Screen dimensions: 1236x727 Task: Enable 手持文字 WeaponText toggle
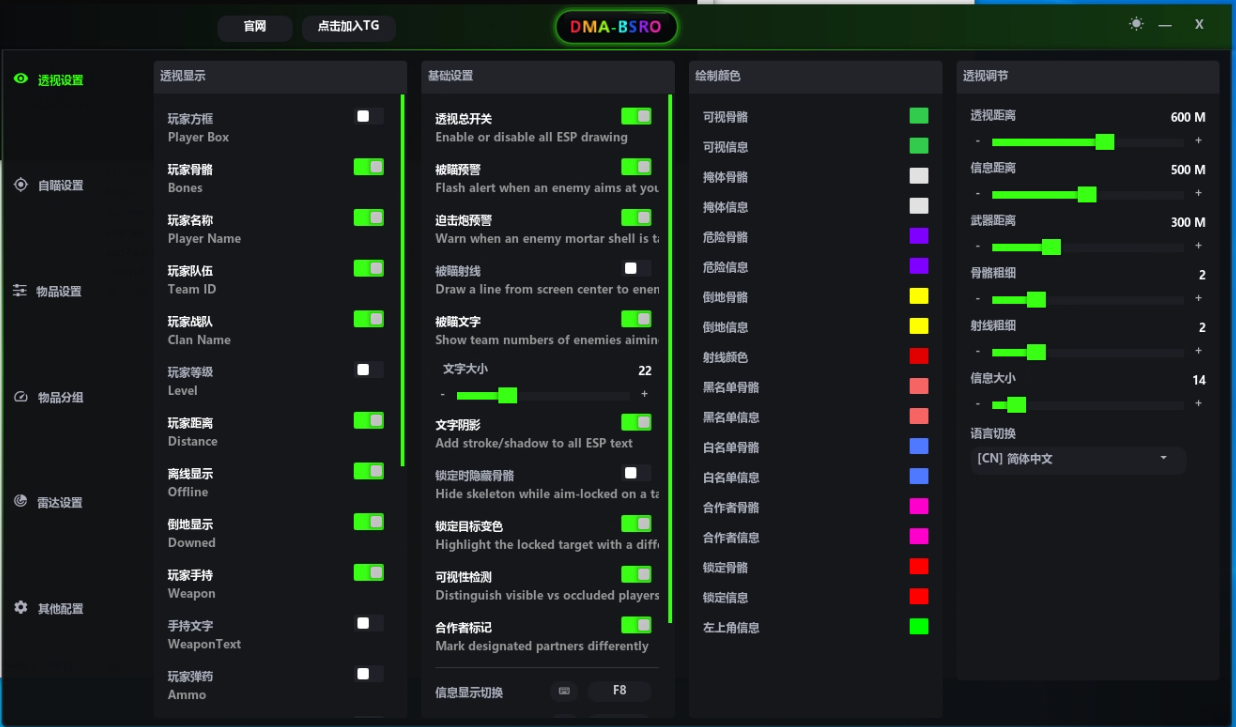coord(369,623)
